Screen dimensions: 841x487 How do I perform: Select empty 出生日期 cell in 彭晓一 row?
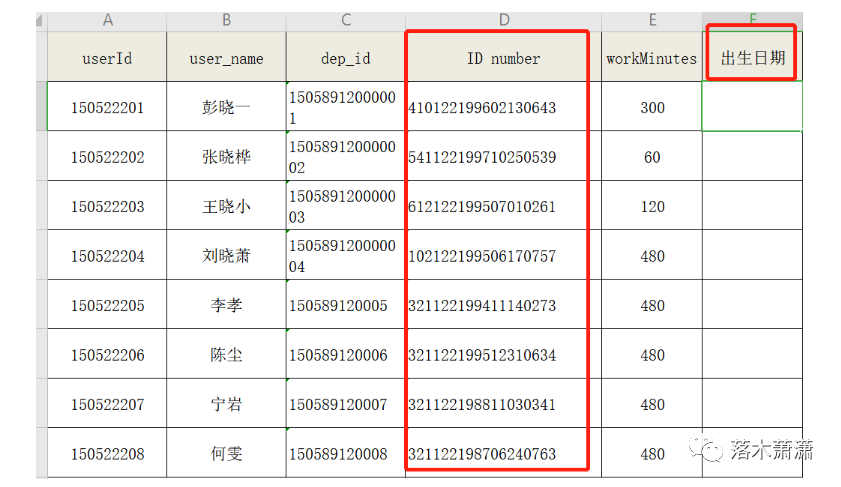tap(753, 106)
